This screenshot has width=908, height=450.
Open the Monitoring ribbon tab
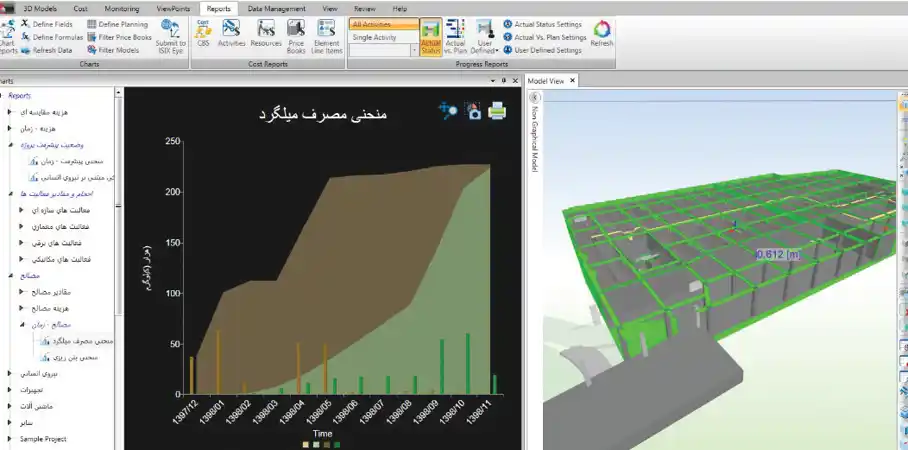pos(122,7)
